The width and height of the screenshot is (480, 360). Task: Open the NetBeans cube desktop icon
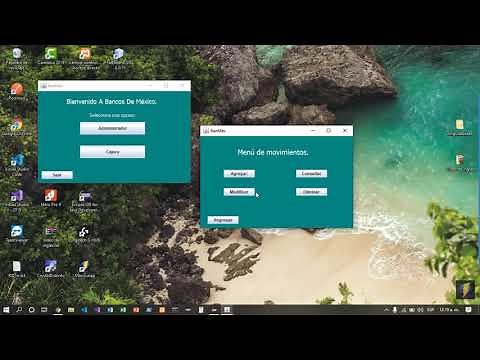[118, 53]
